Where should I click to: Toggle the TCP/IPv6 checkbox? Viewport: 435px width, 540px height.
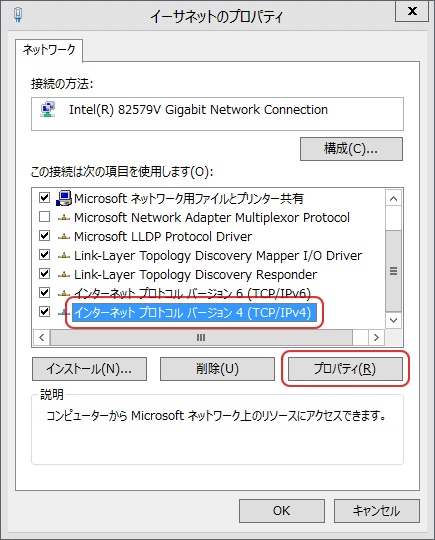coord(44,293)
